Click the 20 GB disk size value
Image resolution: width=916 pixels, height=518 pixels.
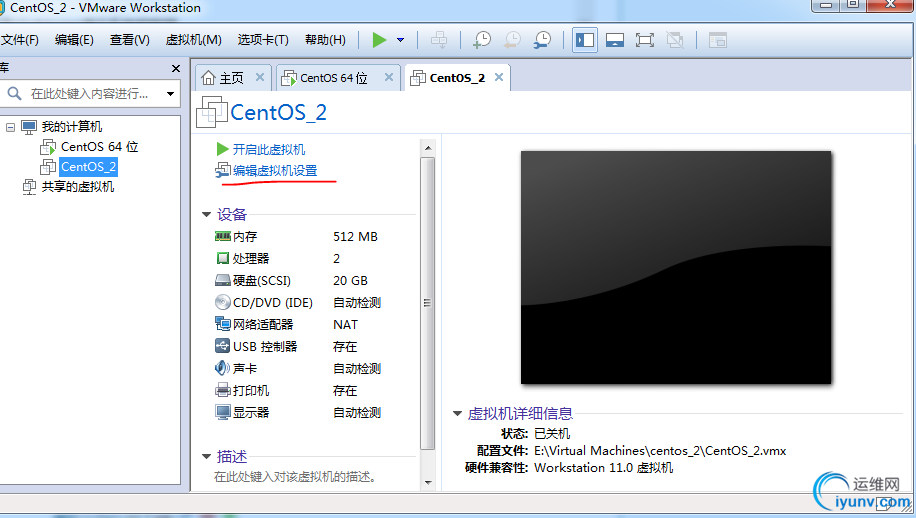(350, 280)
